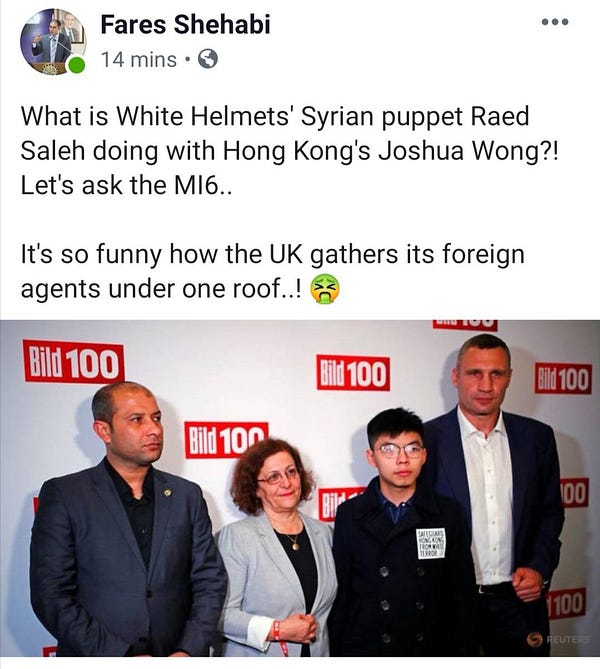Click the Bild 100 logo at top center

[353, 372]
